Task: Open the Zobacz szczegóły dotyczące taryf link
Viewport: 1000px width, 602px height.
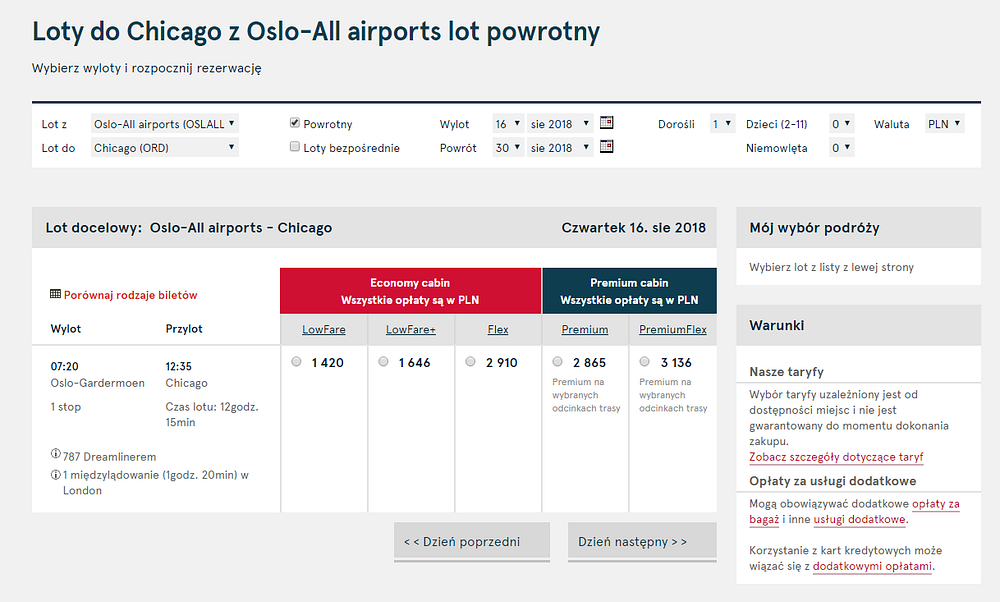Action: point(836,457)
